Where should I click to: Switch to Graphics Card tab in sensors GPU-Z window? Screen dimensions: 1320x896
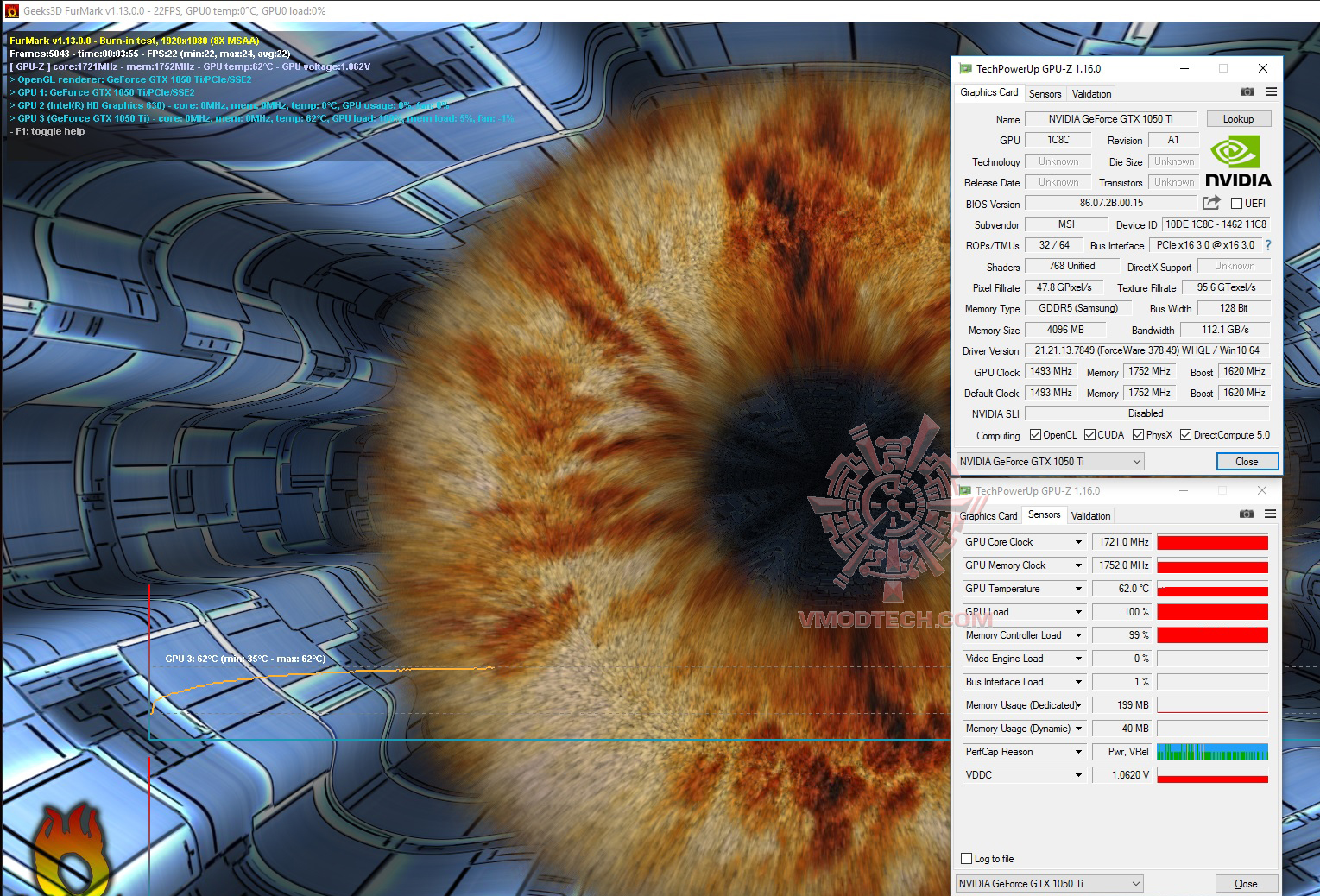pyautogui.click(x=988, y=516)
